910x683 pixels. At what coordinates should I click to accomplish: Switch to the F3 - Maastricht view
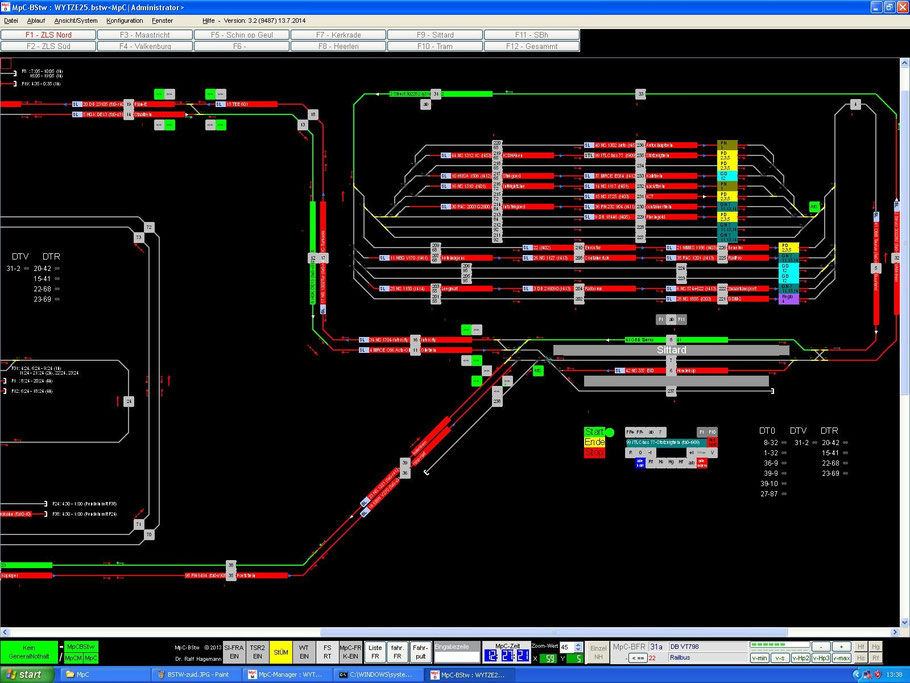click(145, 35)
